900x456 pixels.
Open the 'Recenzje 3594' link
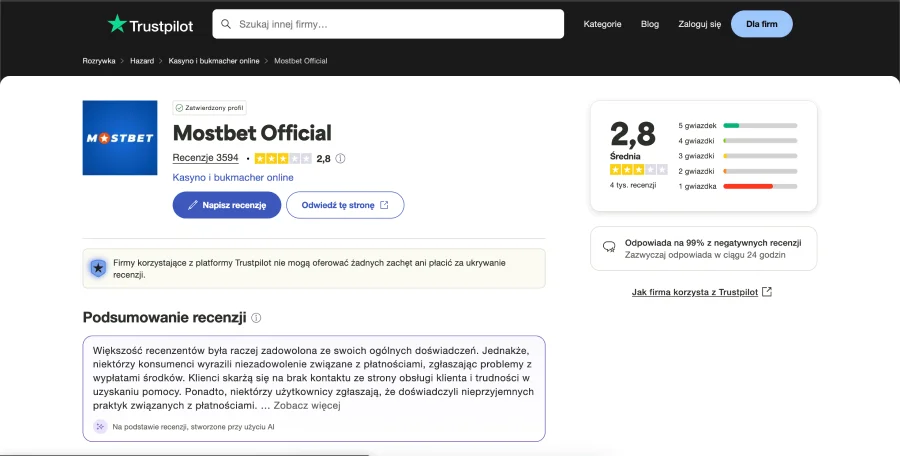tap(205, 158)
